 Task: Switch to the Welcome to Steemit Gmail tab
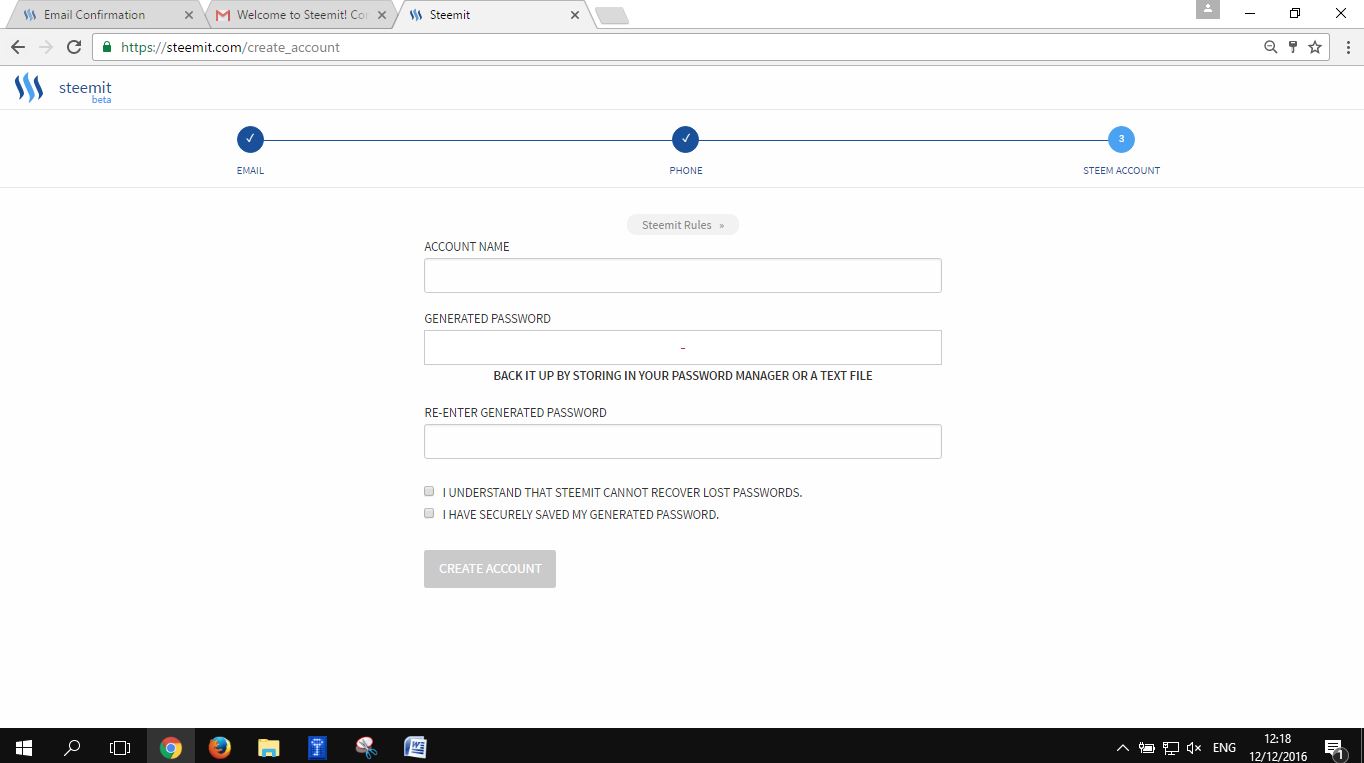point(302,15)
